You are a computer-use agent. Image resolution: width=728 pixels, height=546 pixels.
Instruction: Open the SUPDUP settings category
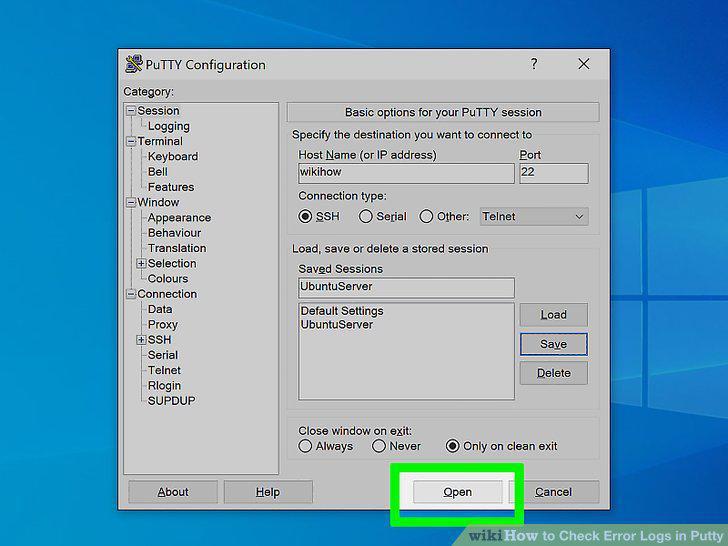pos(171,401)
